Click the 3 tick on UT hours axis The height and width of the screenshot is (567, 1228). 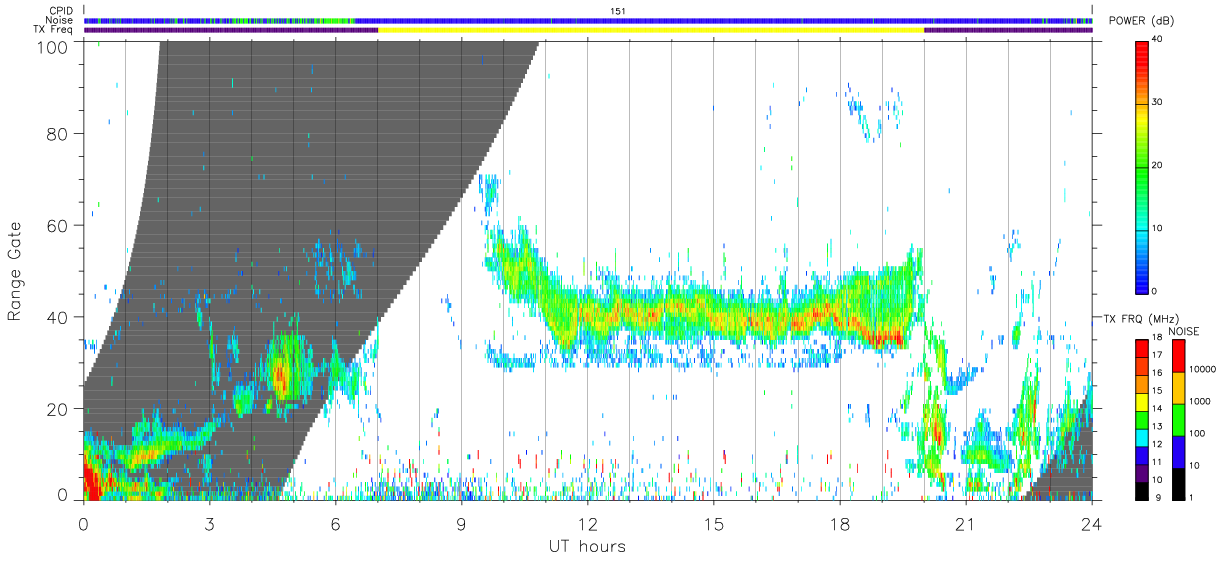click(209, 524)
